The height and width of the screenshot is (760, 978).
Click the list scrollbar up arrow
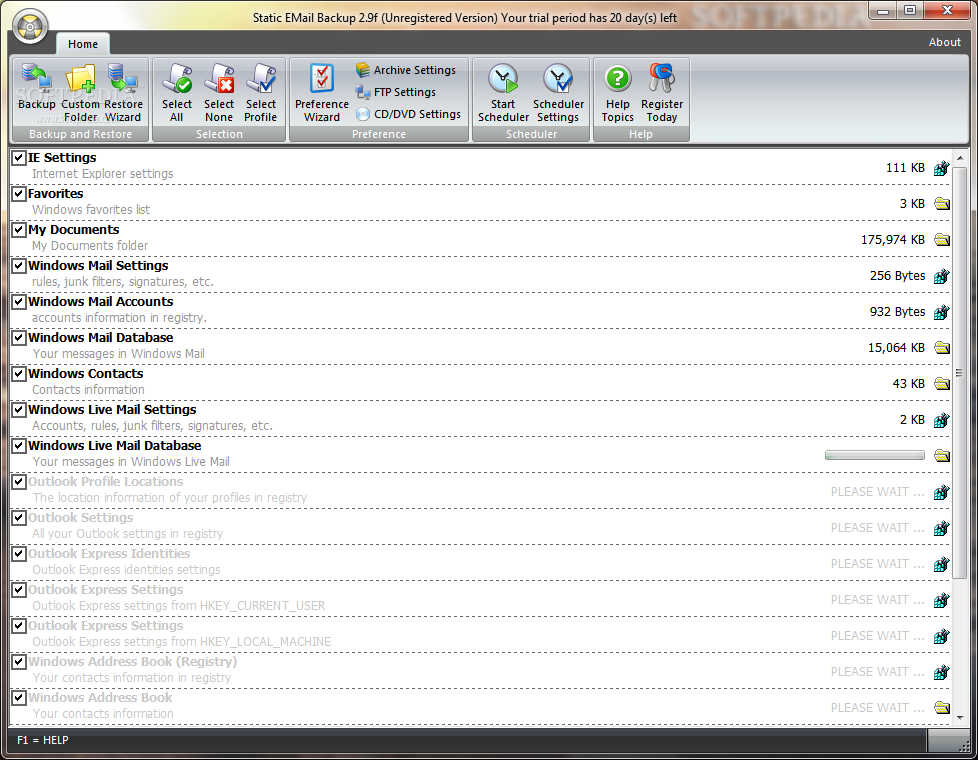[x=960, y=156]
